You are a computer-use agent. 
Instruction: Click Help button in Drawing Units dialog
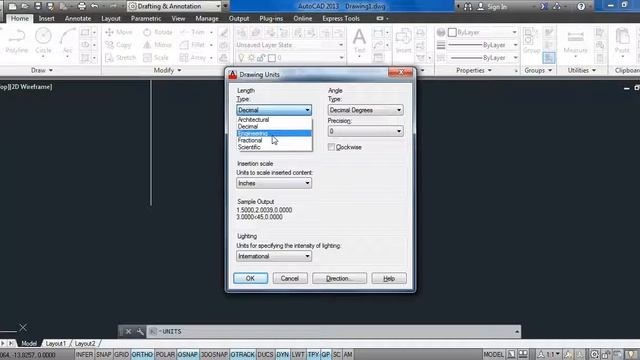click(389, 278)
